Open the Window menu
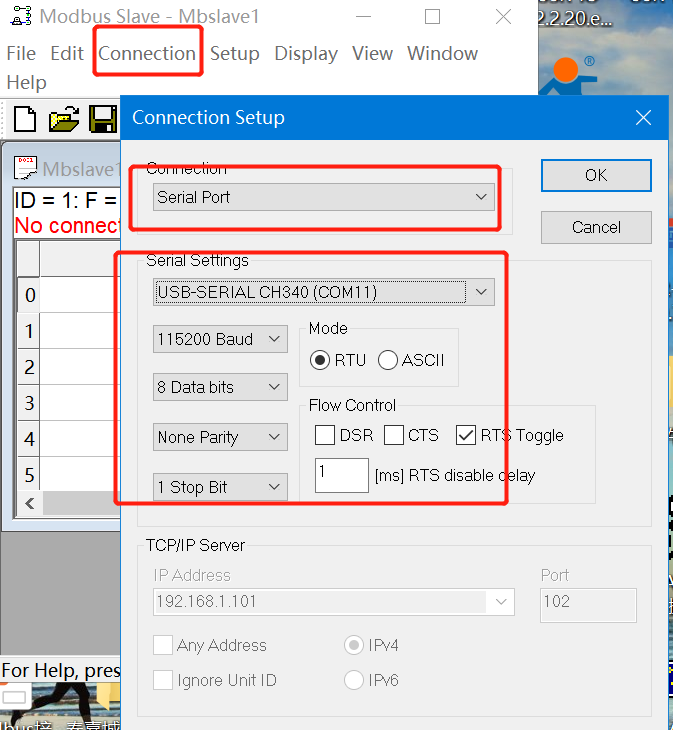The height and width of the screenshot is (730, 673). tap(443, 54)
